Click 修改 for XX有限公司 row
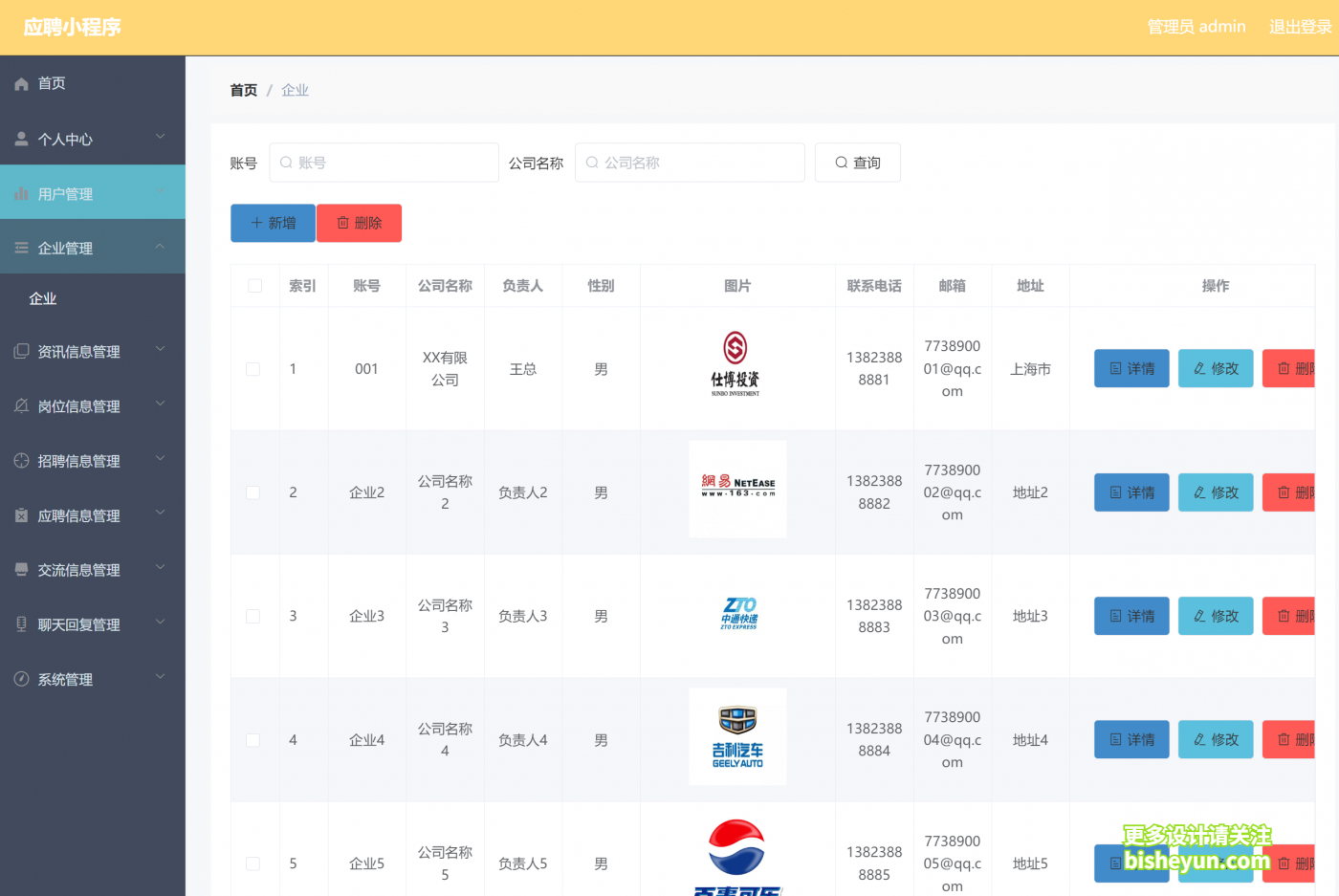Image resolution: width=1339 pixels, height=896 pixels. tap(1216, 368)
